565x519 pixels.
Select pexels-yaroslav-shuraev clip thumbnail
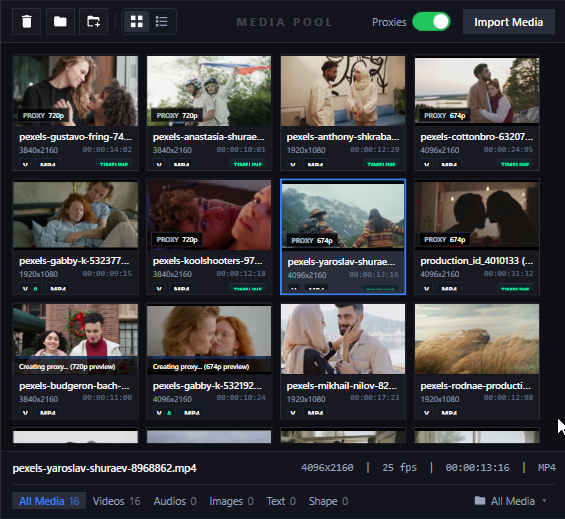pos(343,216)
